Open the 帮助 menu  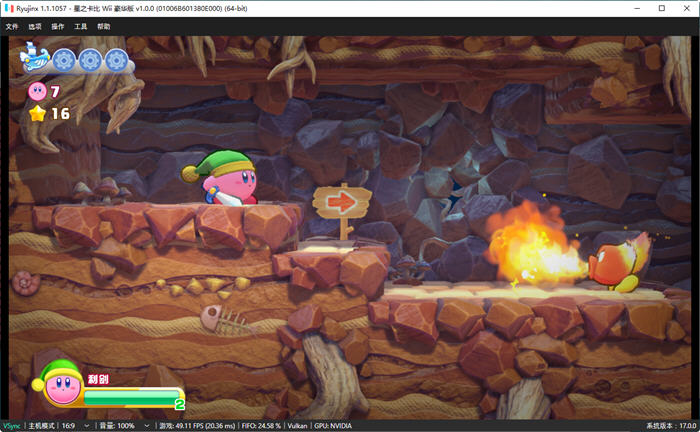pos(104,27)
